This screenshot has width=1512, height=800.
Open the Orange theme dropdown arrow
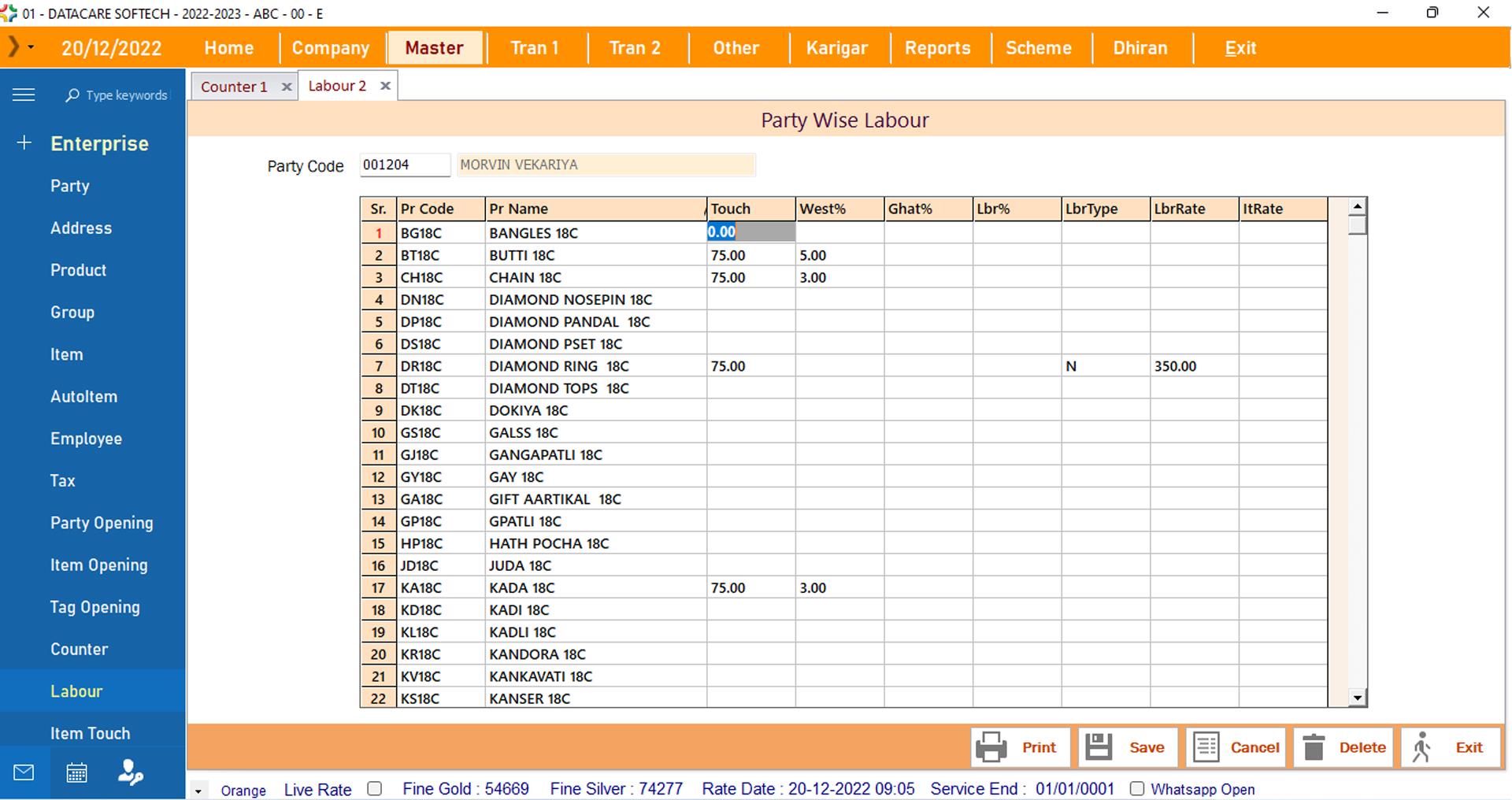pos(198,791)
